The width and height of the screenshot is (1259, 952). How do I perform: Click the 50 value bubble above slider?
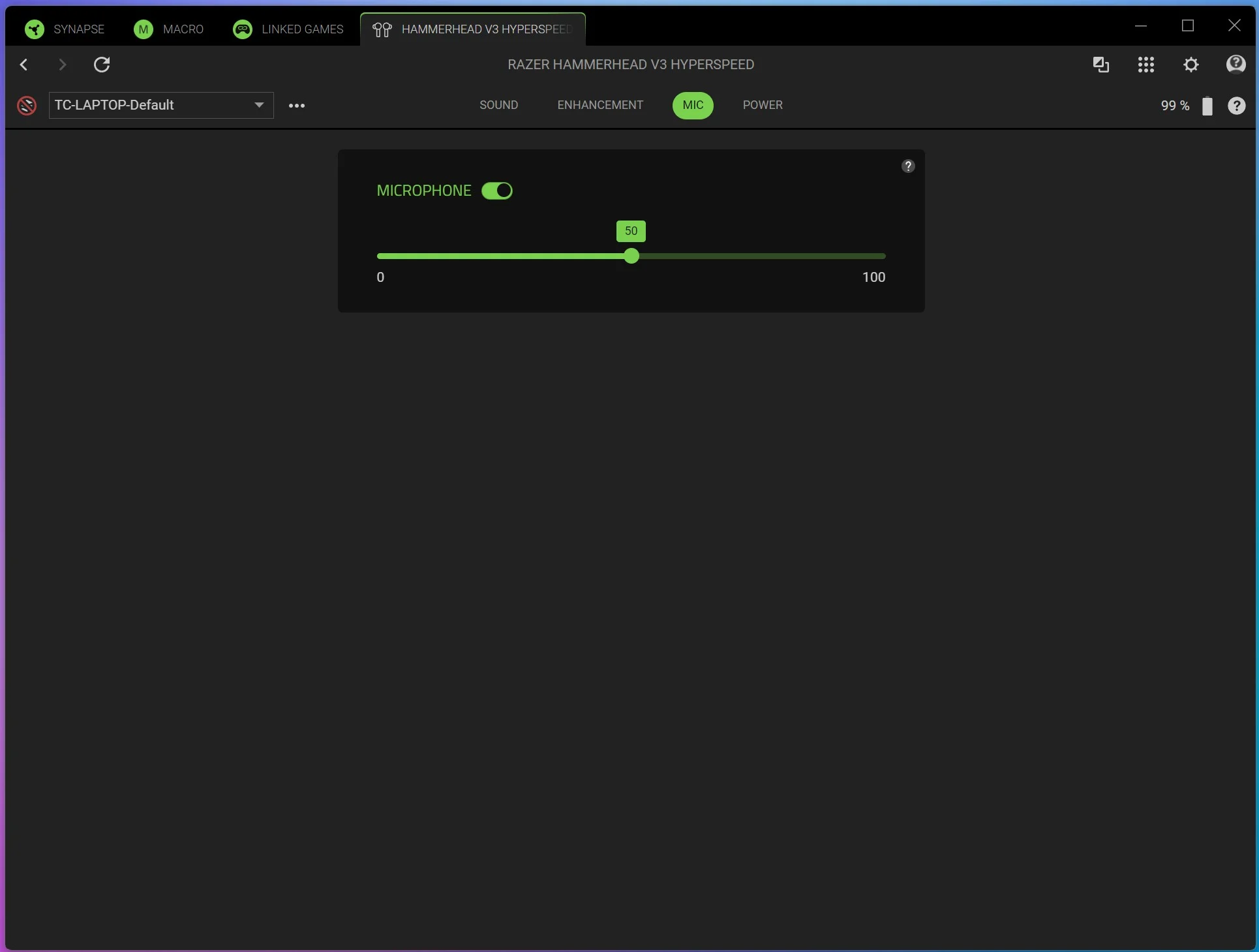[631, 231]
